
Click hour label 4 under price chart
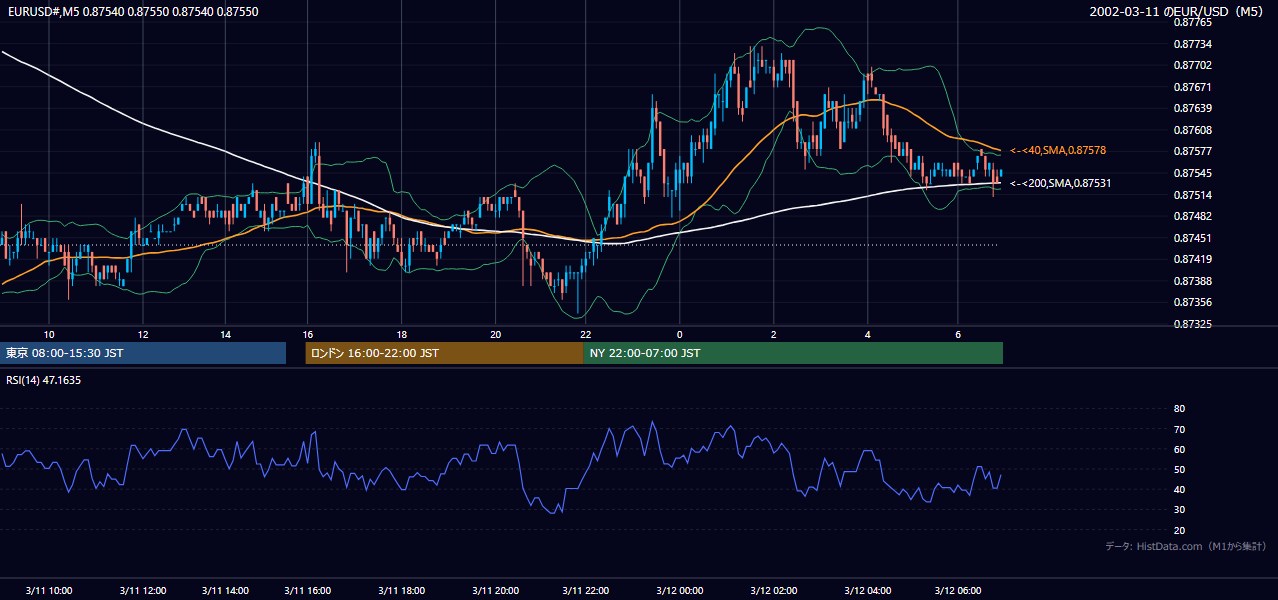point(867,333)
